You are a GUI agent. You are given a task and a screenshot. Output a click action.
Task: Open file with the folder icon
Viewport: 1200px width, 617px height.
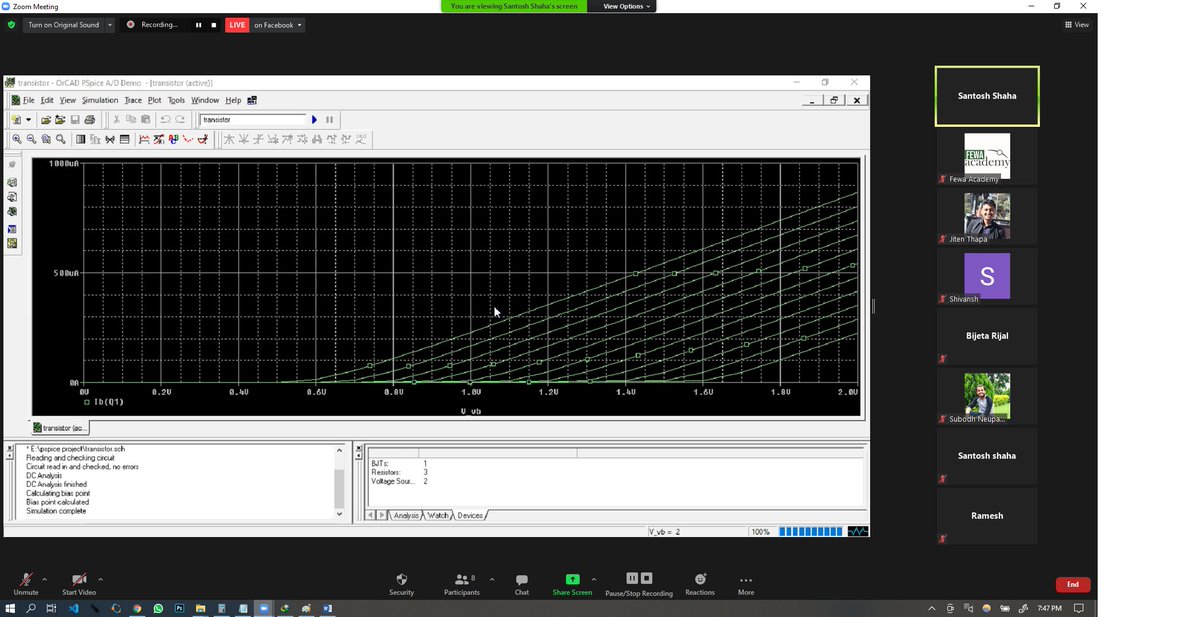[x=46, y=119]
